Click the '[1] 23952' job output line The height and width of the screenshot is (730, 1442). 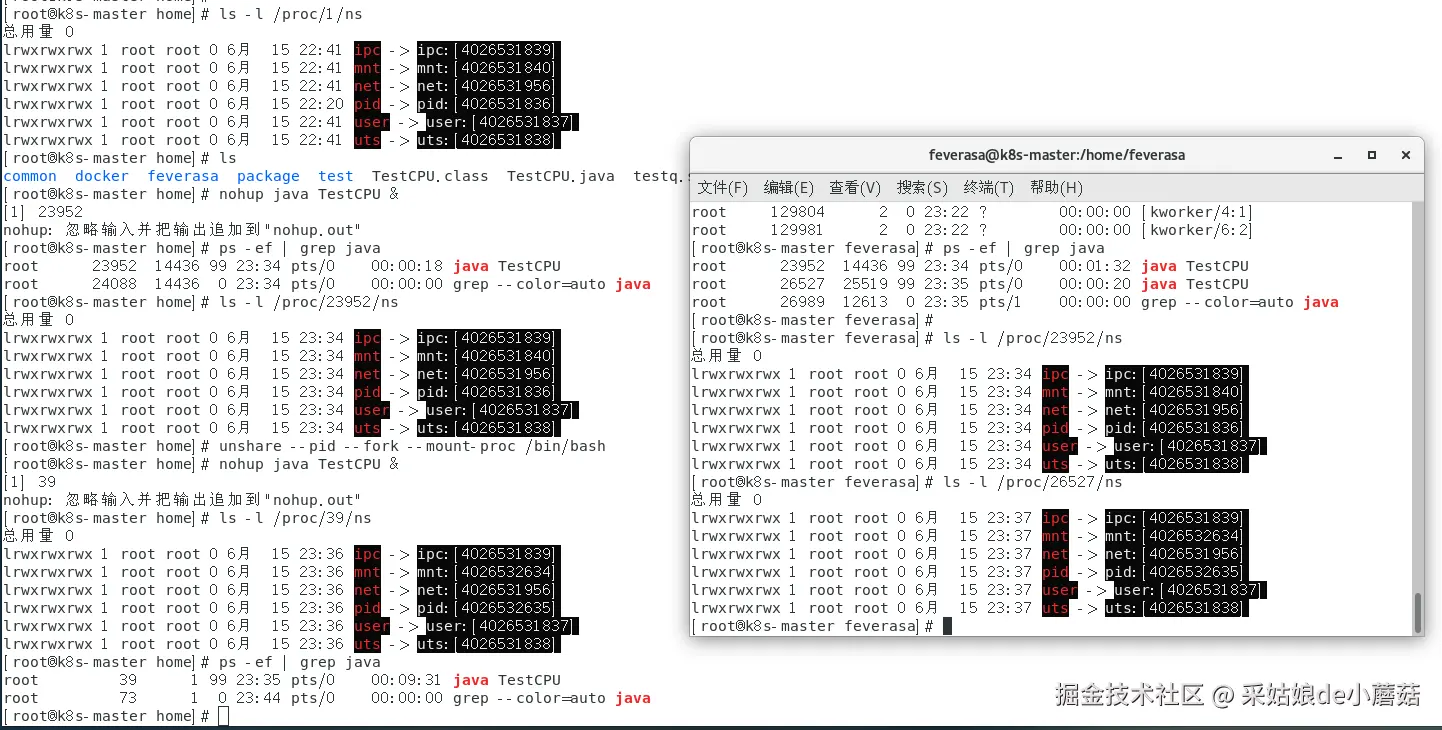pyautogui.click(x=43, y=212)
